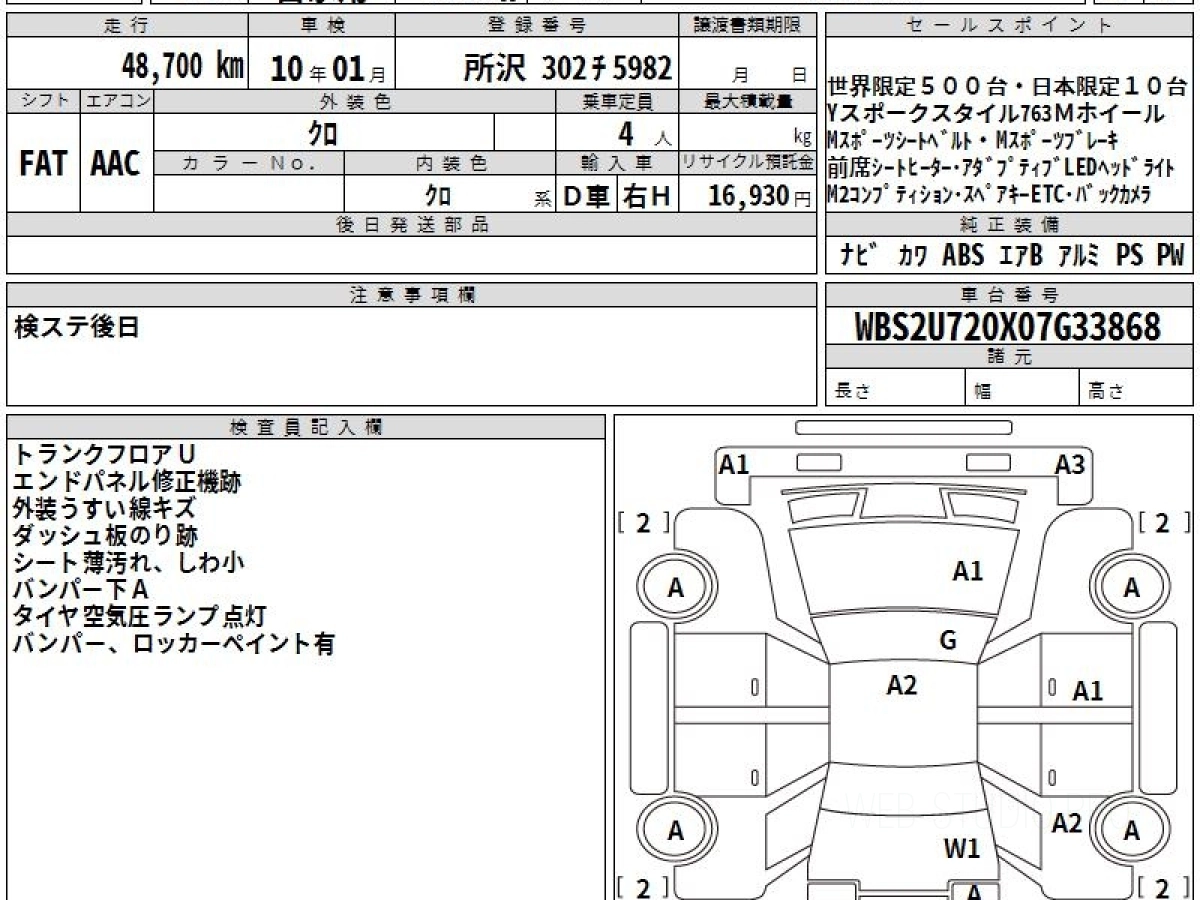Select the AAC air conditioner cell
This screenshot has width=1200, height=900.
(116, 164)
